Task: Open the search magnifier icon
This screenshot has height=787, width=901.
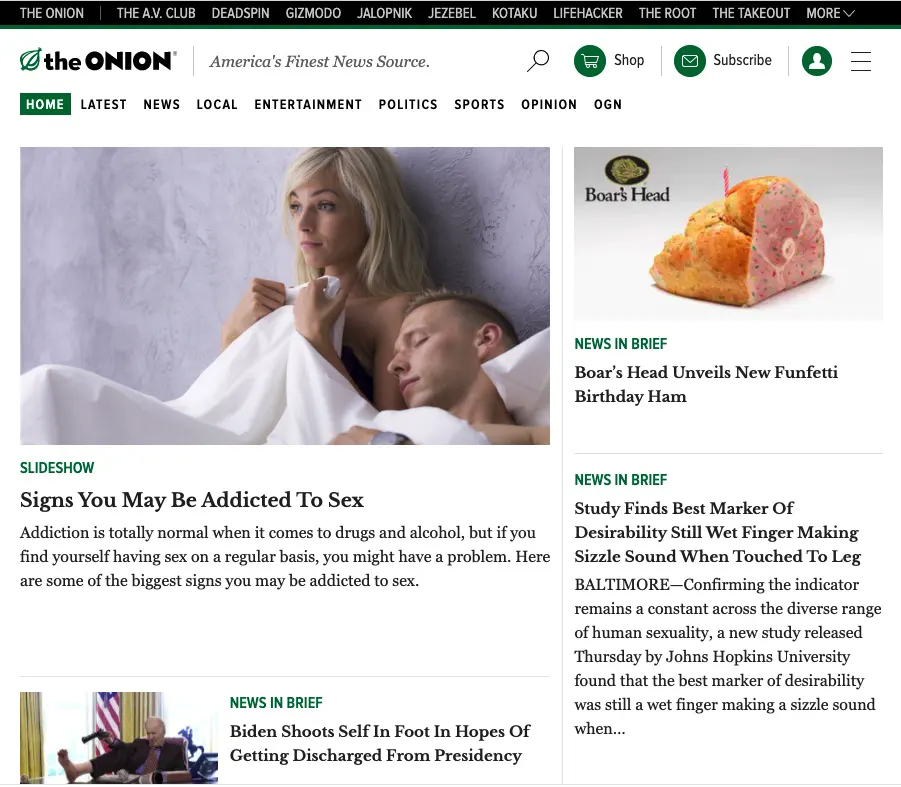Action: (x=538, y=60)
